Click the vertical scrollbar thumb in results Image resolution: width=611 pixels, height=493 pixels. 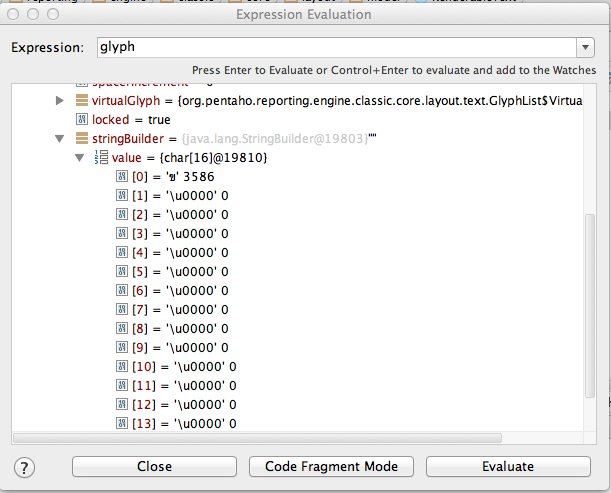pyautogui.click(x=590, y=306)
